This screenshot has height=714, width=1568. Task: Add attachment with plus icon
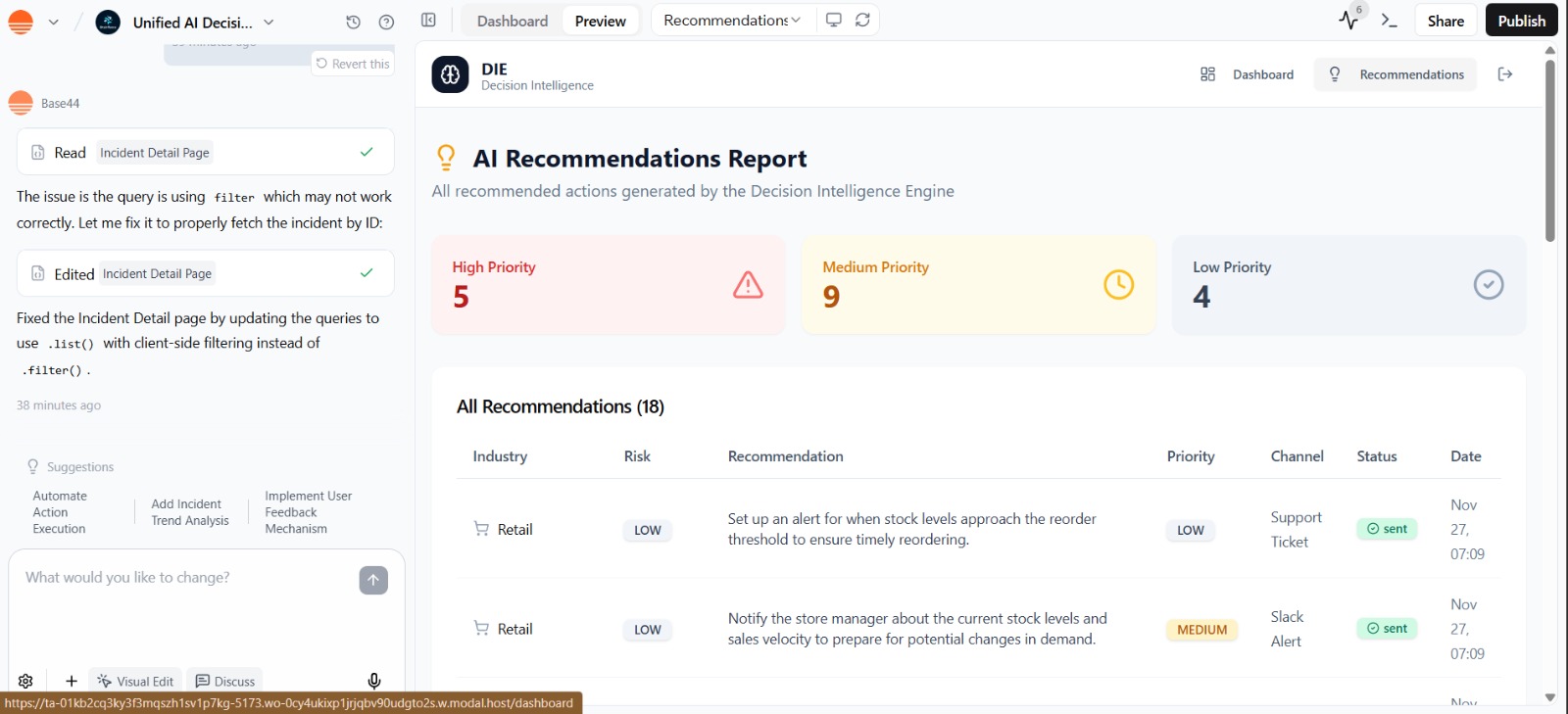(71, 681)
